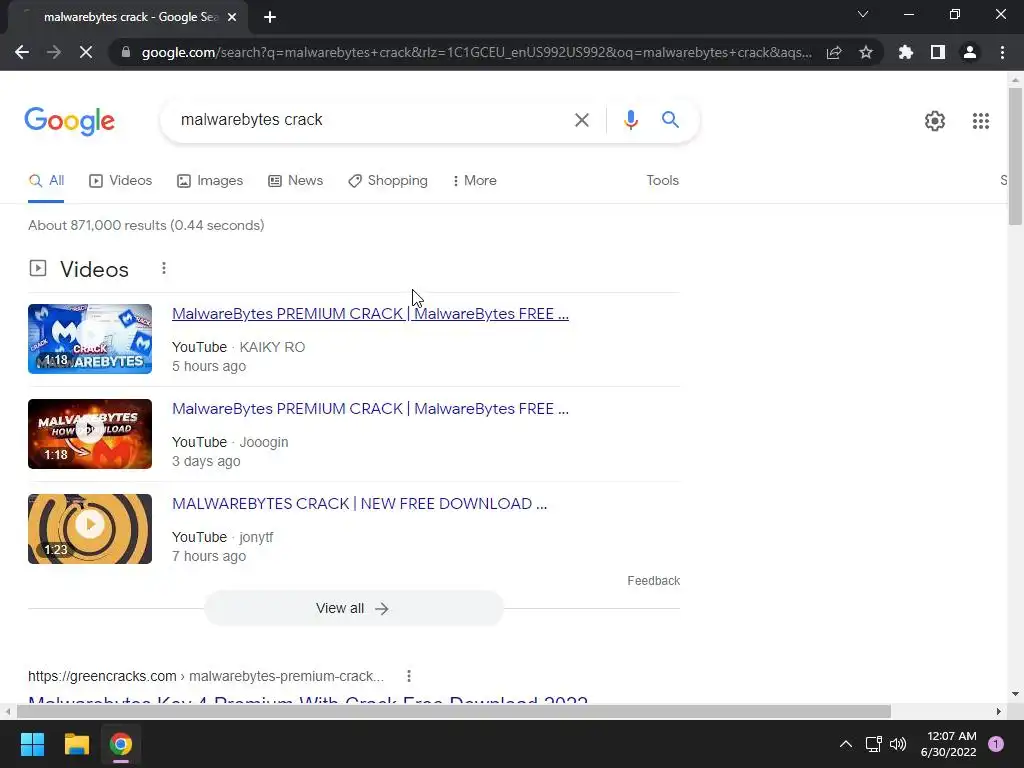The image size is (1024, 768).
Task: Click the horizontal scrollbar right arrow
Action: click(998, 711)
